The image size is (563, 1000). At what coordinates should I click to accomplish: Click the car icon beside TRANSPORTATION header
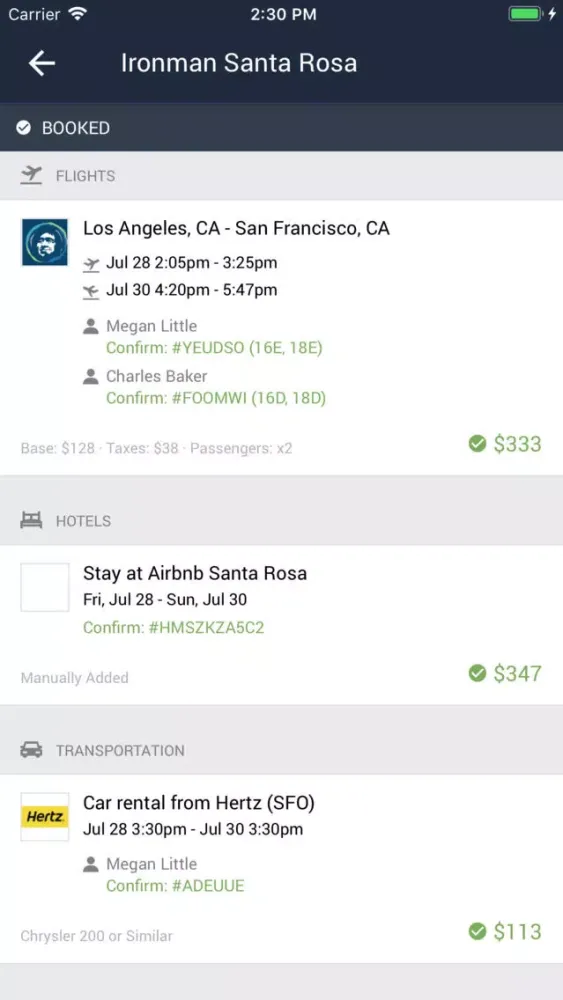31,750
